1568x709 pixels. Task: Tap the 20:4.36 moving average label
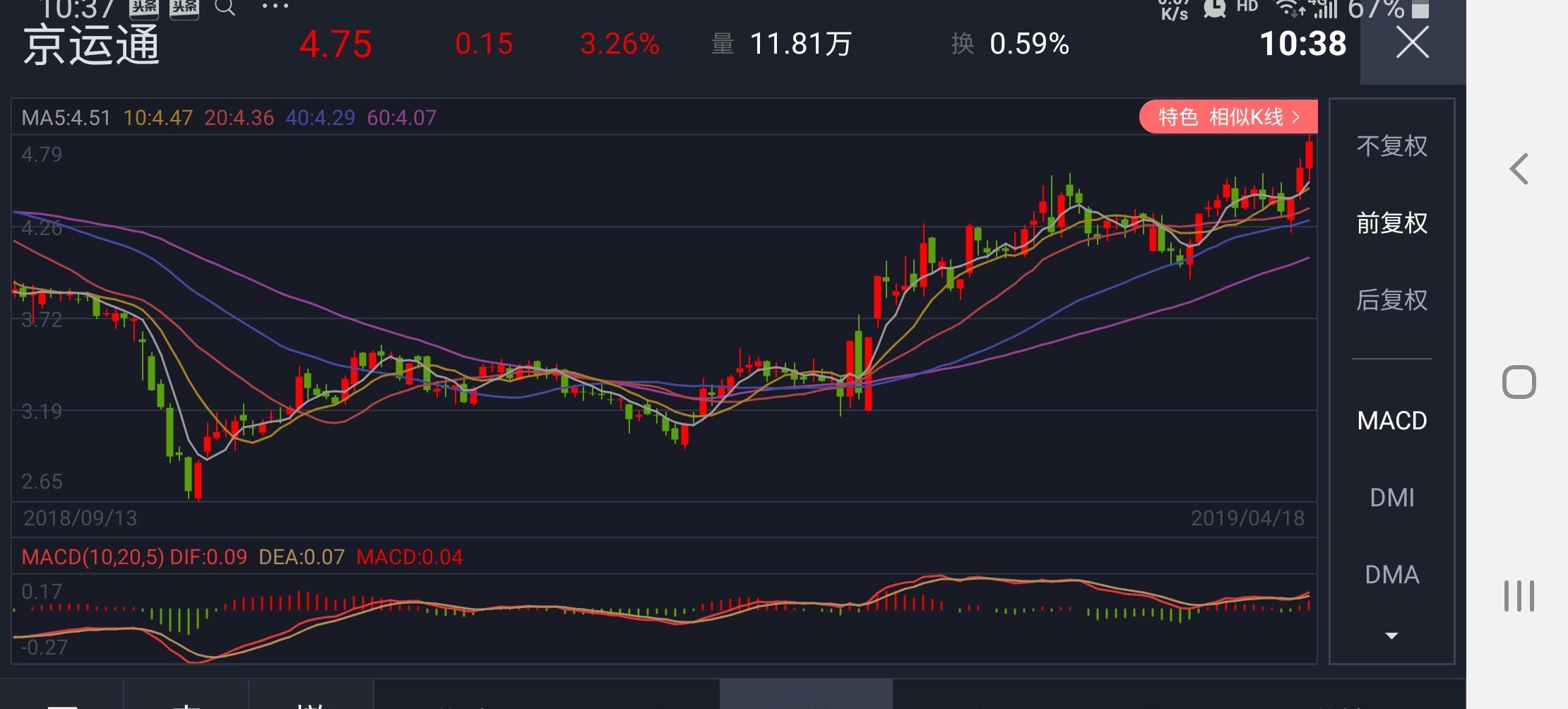tap(239, 117)
